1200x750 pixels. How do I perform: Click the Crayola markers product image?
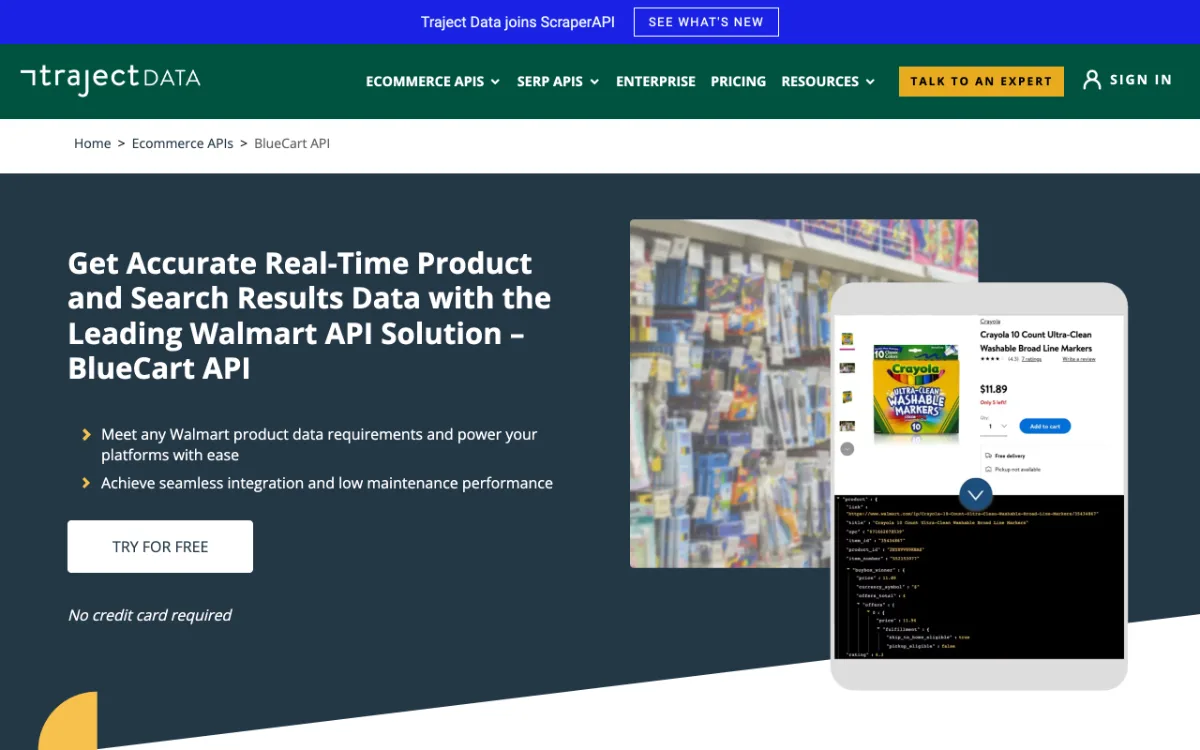pos(916,392)
